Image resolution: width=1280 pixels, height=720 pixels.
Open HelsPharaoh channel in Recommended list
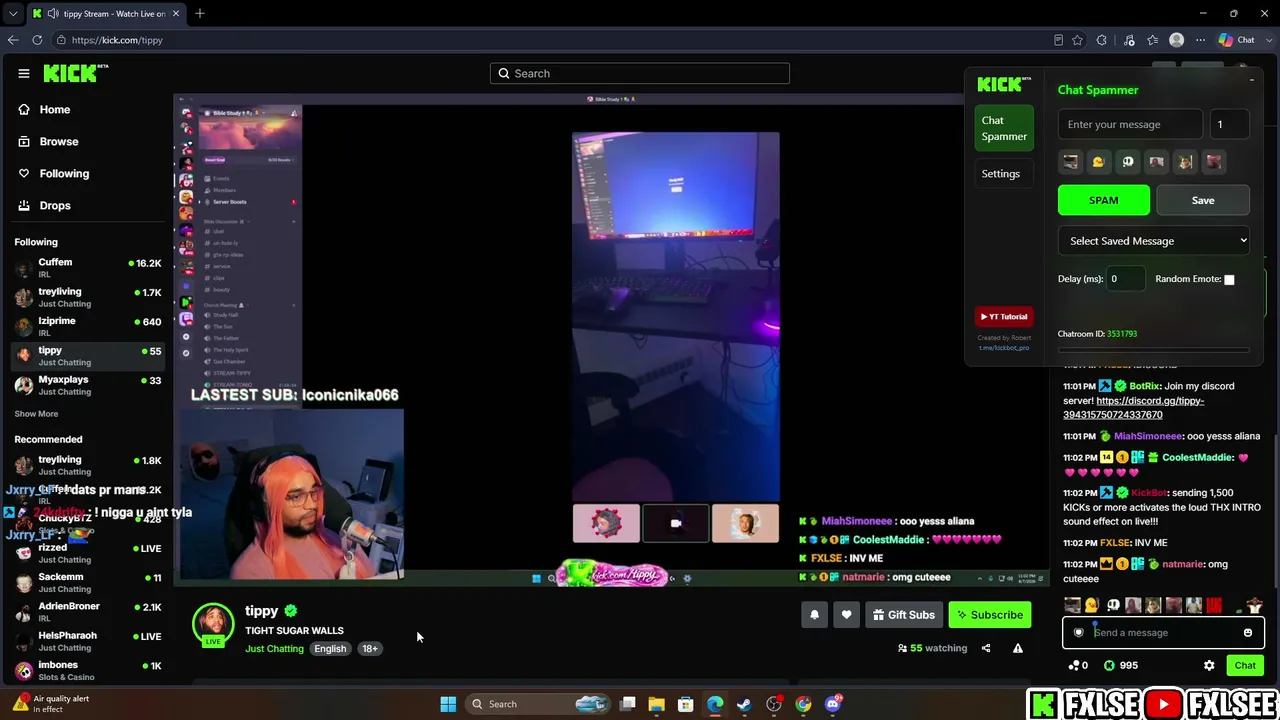pyautogui.click(x=87, y=641)
